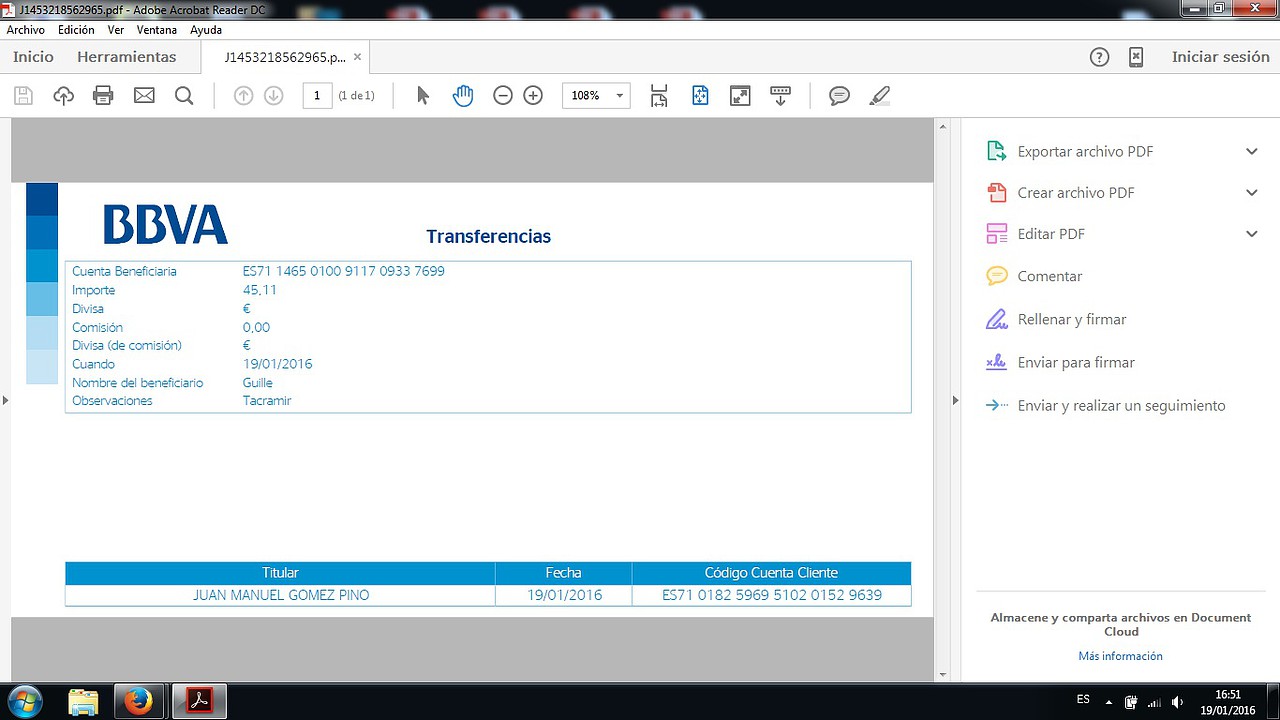Open Firefox from the taskbar
Screen dimensions: 1280x720
[x=138, y=702]
